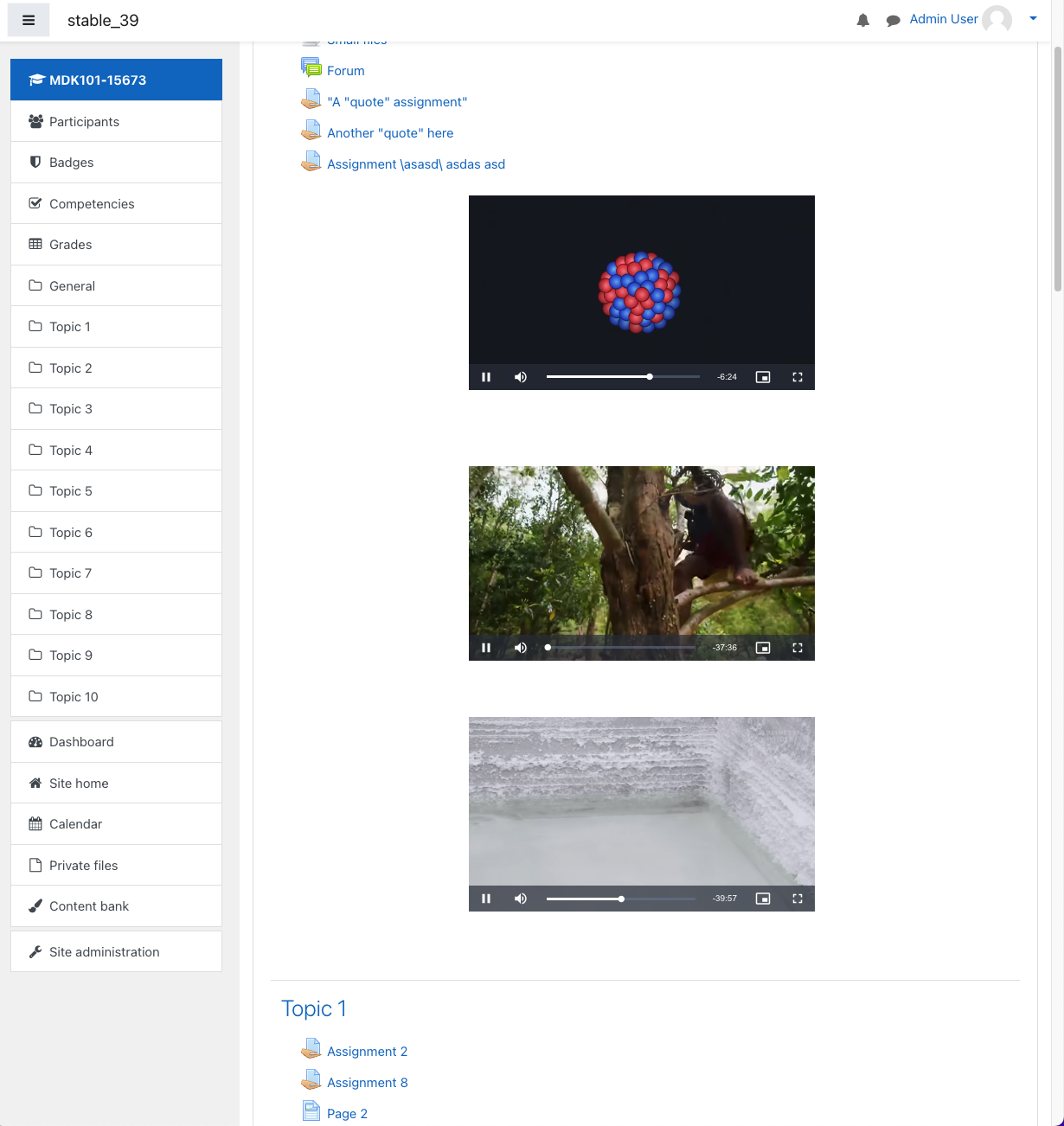
Task: Pause the white salt-pool video
Action: 486,899
